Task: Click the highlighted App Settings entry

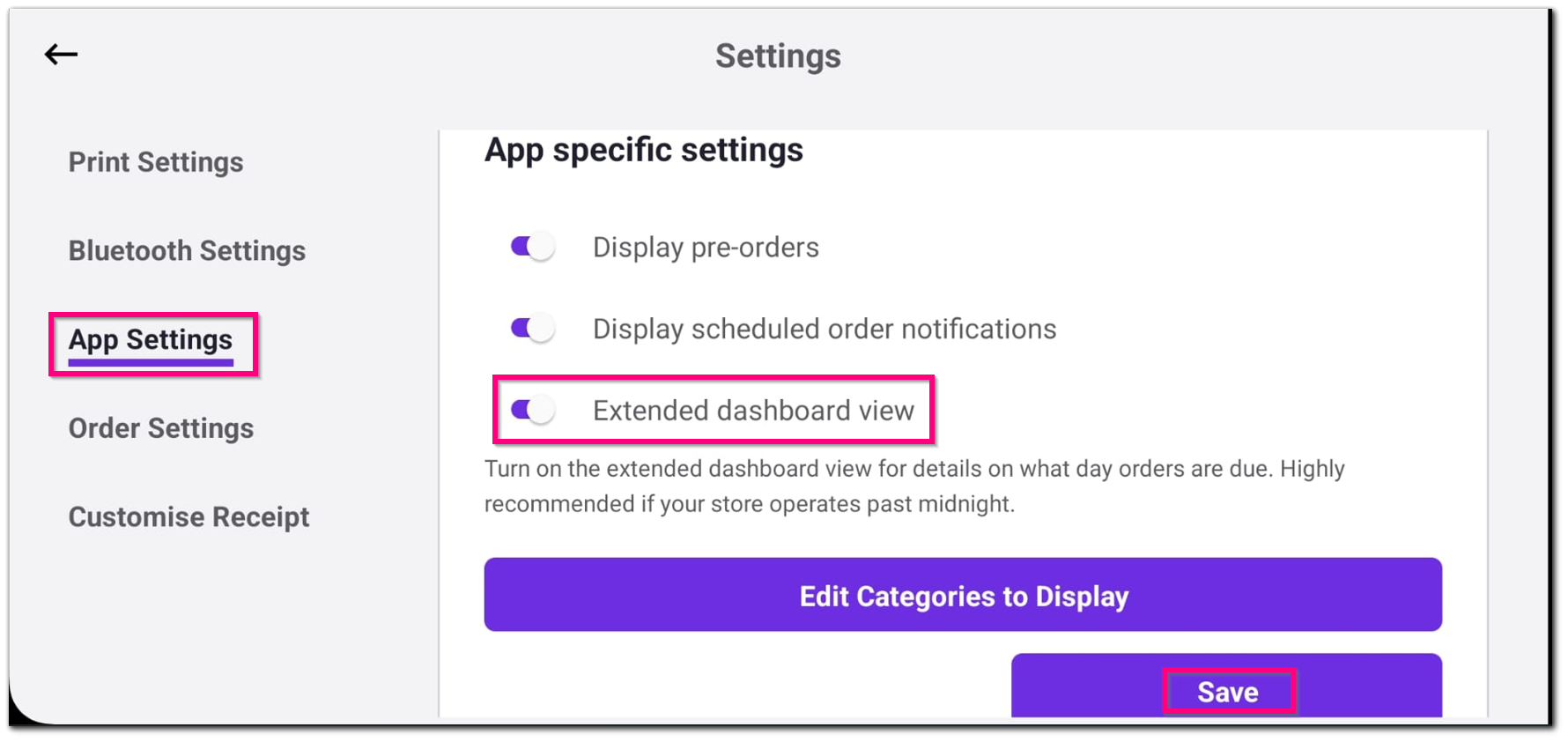Action: coord(151,340)
